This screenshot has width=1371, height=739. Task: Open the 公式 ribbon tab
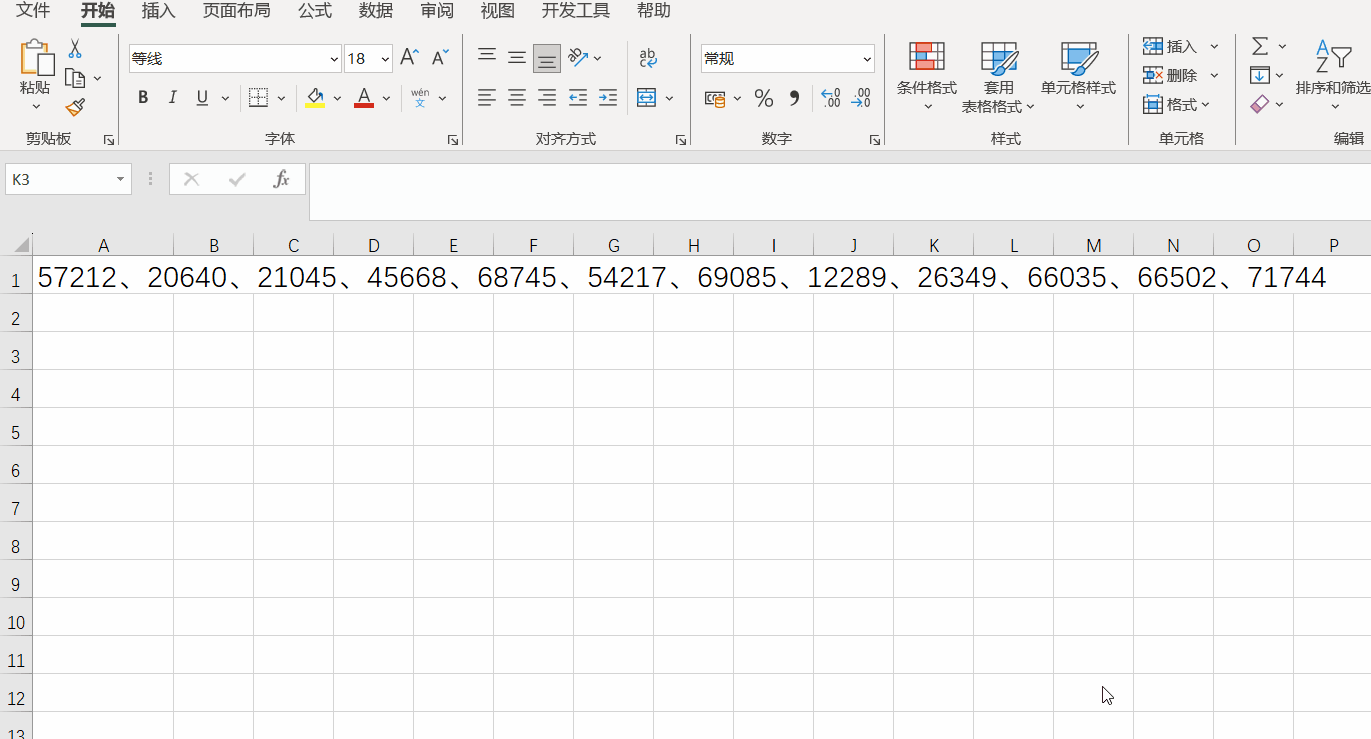coord(314,11)
